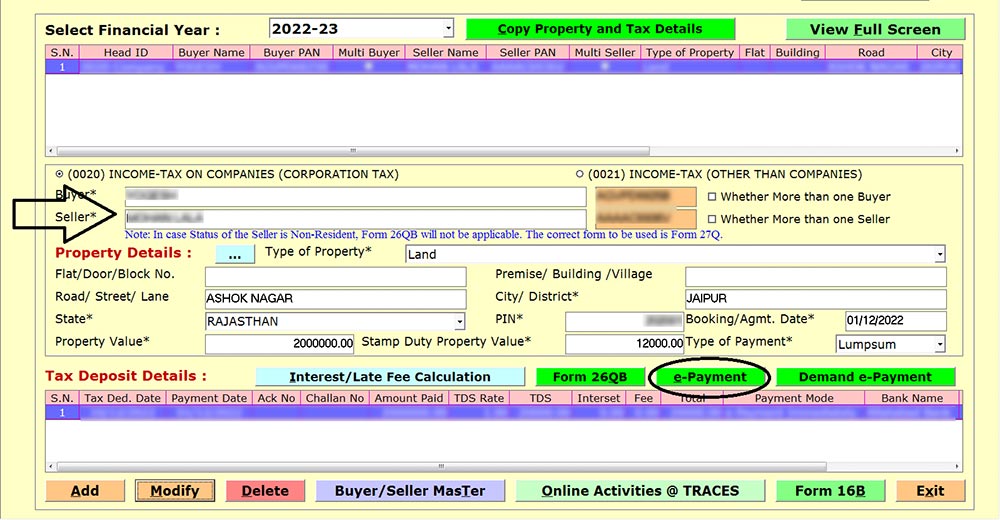Viewport: 1000px width, 520px height.
Task: Click the Demand e-Payment button
Action: 865,377
